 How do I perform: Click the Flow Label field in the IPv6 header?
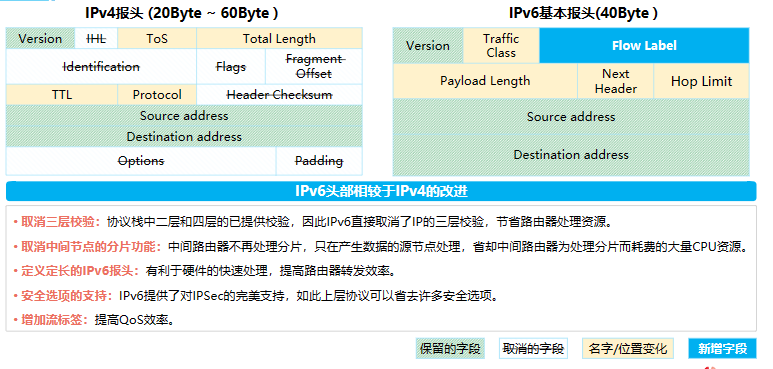644,45
